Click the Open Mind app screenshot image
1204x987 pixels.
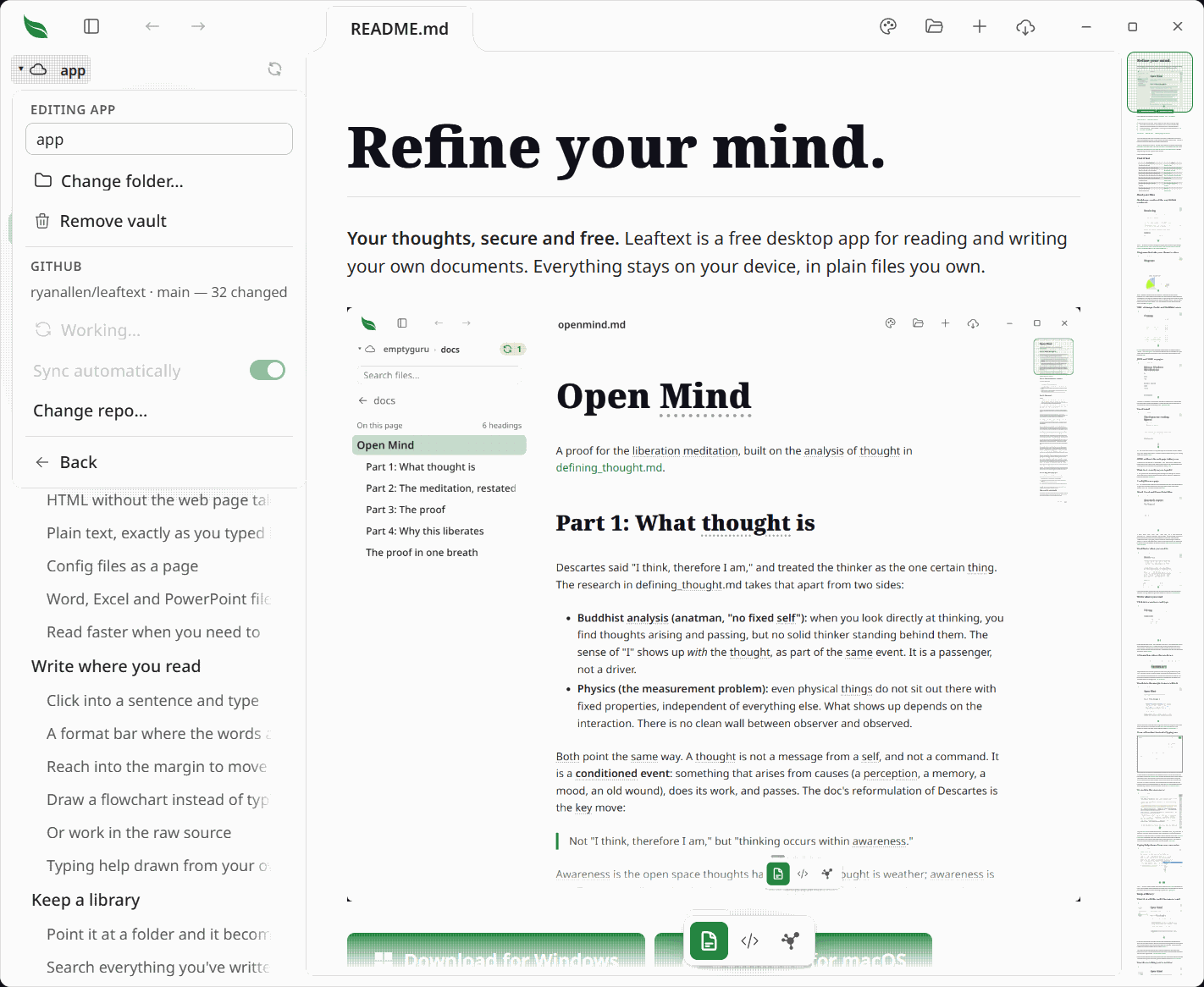[714, 604]
